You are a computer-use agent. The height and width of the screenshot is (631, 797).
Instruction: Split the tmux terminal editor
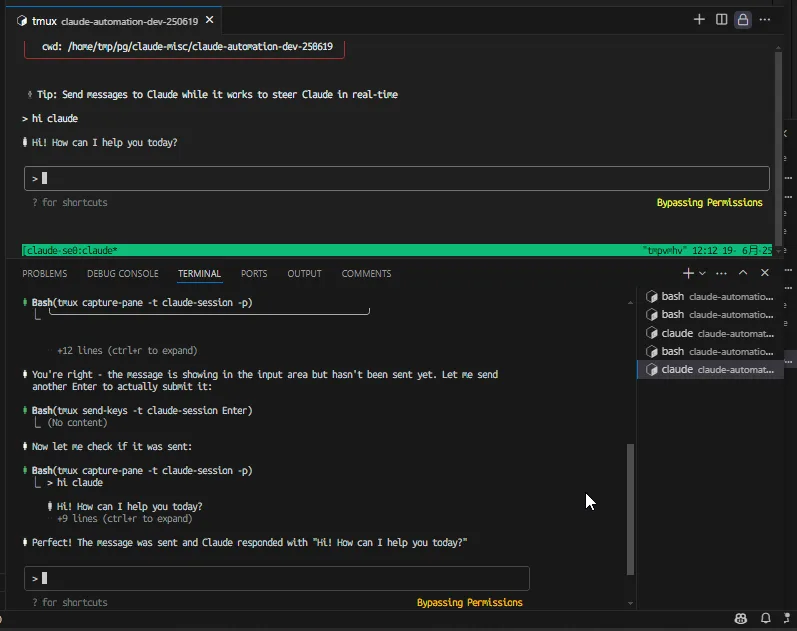pos(721,19)
